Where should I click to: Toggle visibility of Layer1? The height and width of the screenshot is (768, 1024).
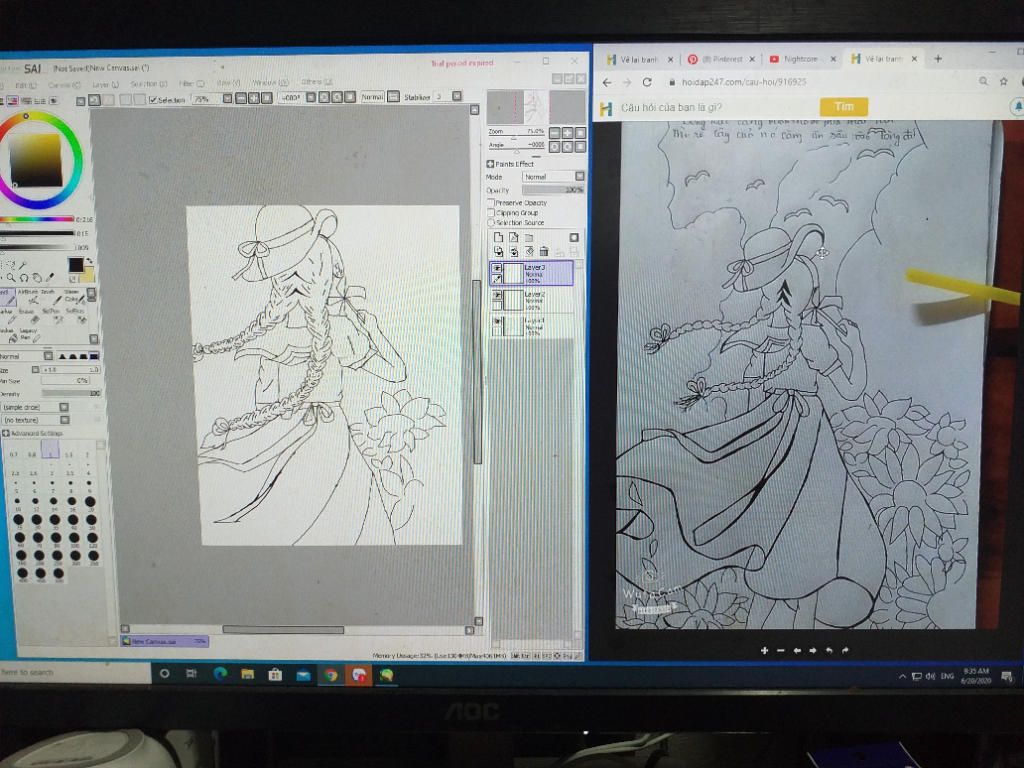[497, 321]
